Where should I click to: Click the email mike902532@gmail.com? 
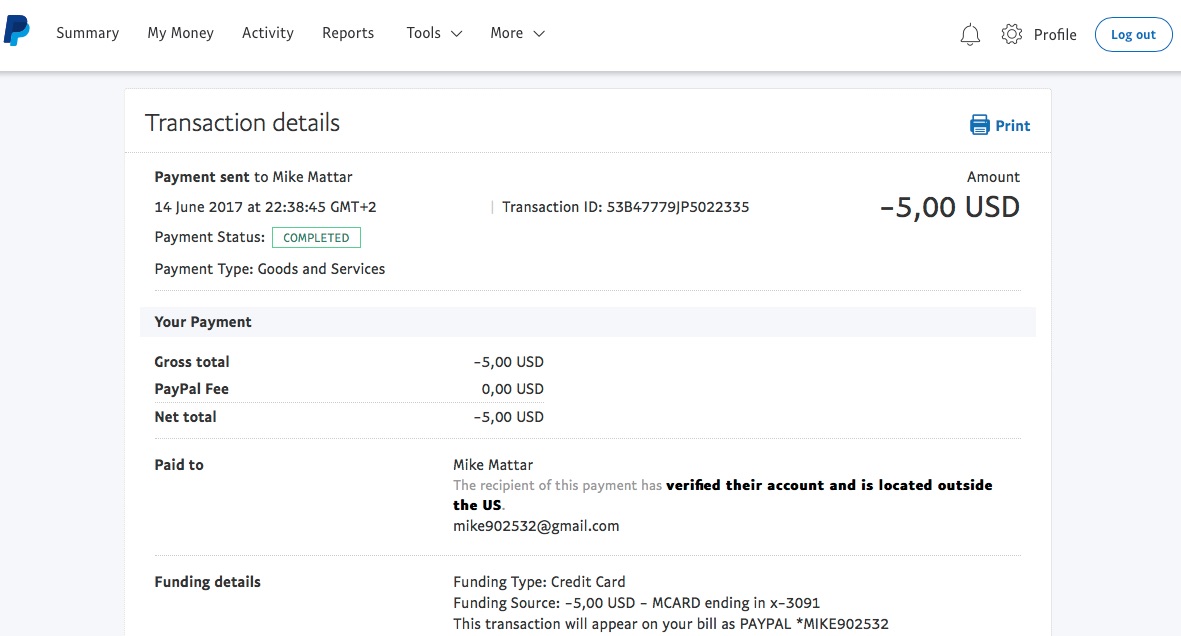(536, 526)
